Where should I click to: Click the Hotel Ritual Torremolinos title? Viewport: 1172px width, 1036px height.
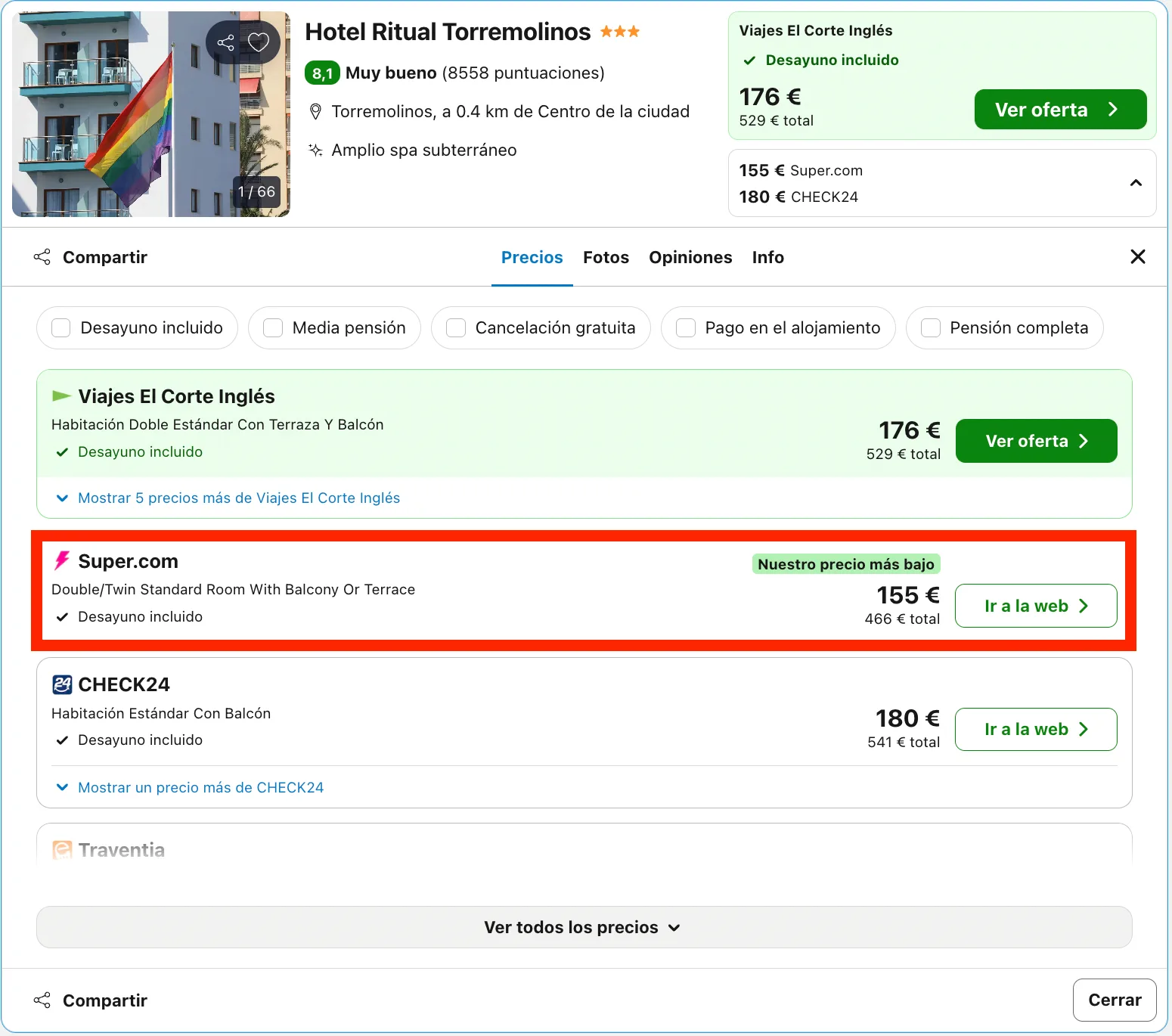click(x=448, y=32)
